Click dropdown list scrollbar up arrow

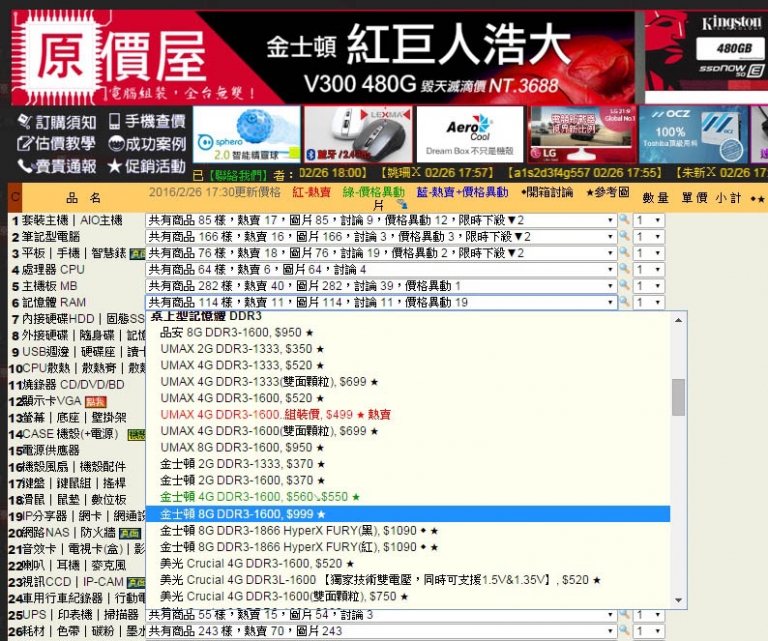(678, 320)
